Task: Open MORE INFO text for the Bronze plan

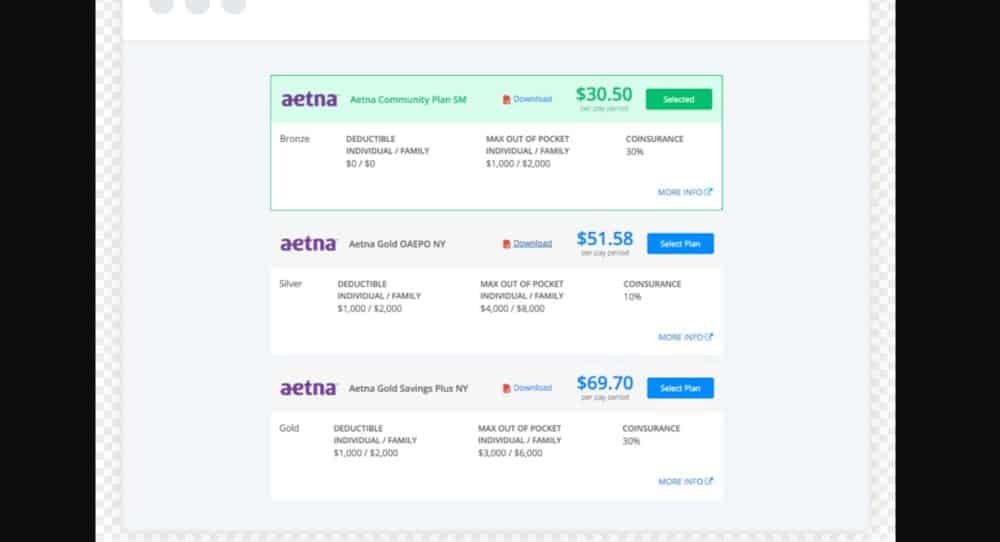Action: coord(680,192)
